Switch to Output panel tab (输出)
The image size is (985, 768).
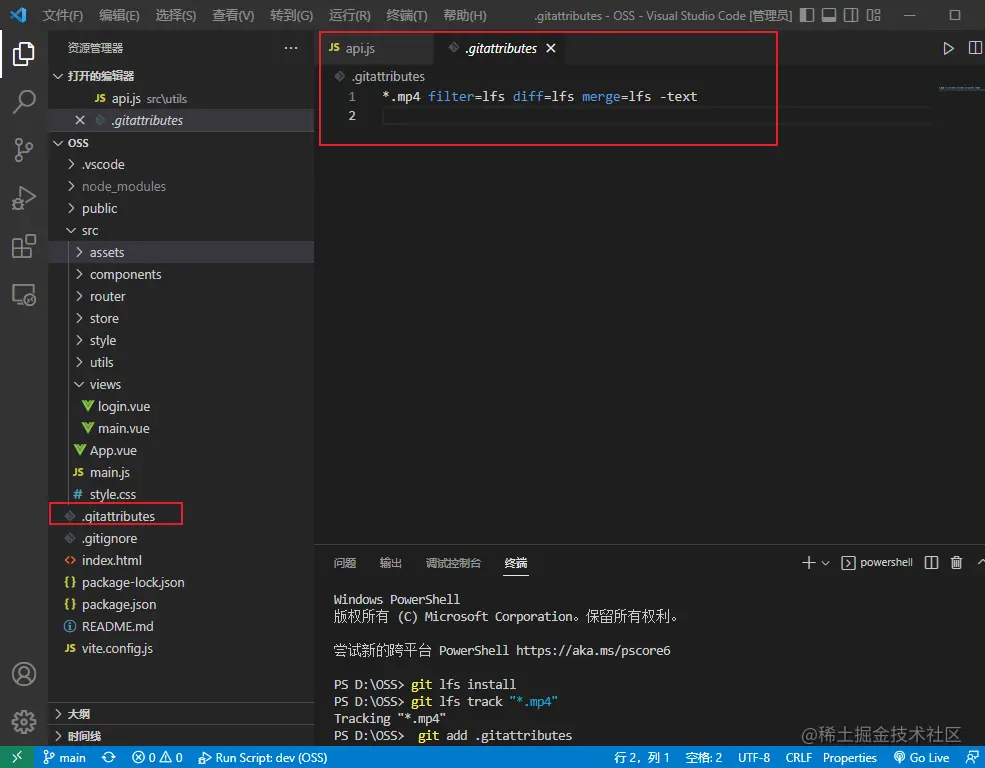(390, 563)
